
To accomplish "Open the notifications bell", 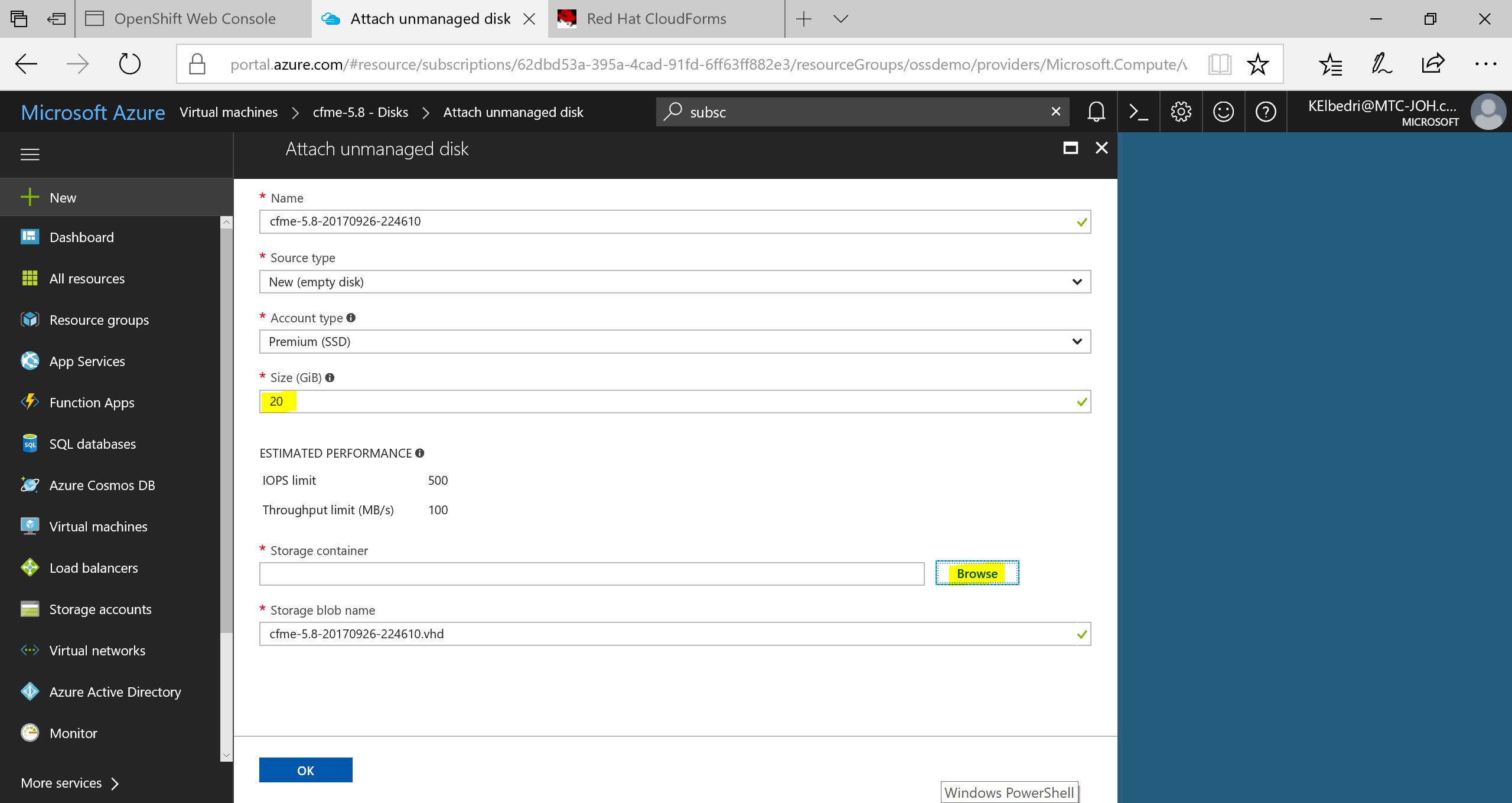I will coord(1096,112).
